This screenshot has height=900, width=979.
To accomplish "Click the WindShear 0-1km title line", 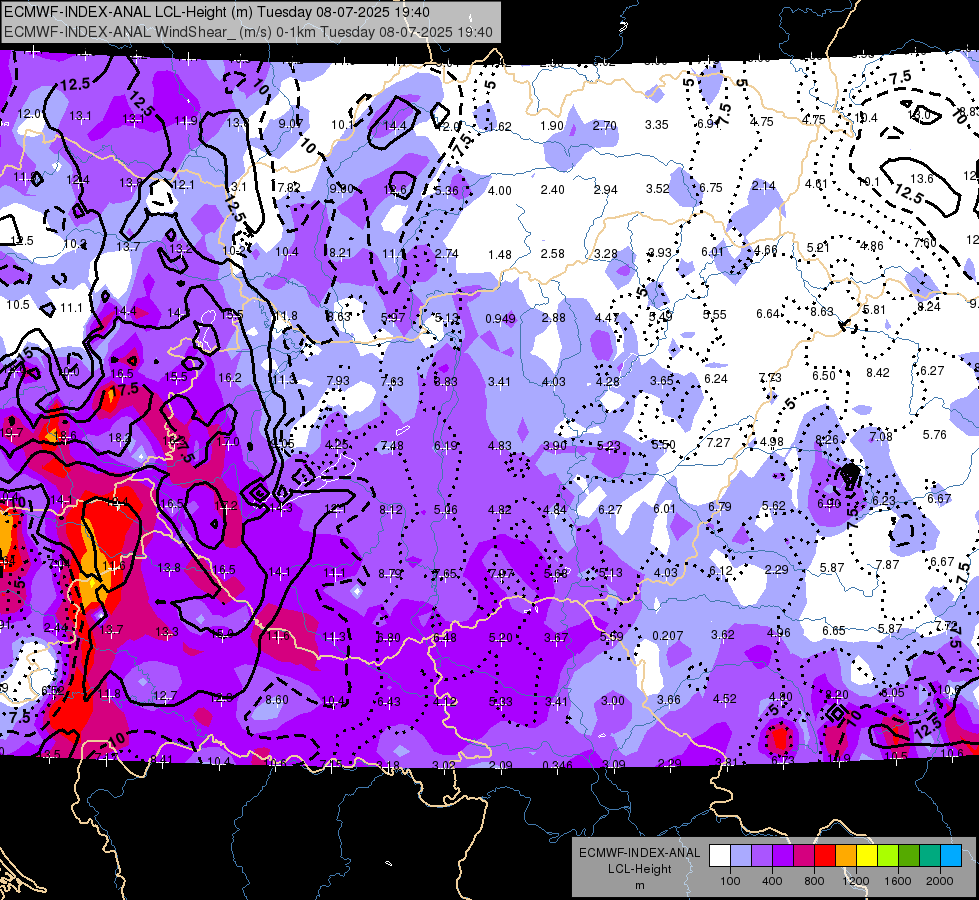I will (248, 32).
